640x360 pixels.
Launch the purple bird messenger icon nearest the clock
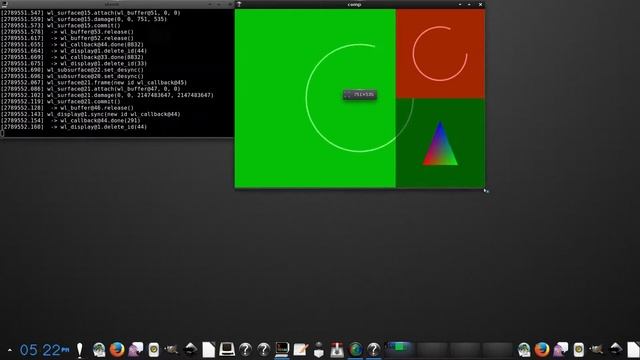click(x=136, y=350)
